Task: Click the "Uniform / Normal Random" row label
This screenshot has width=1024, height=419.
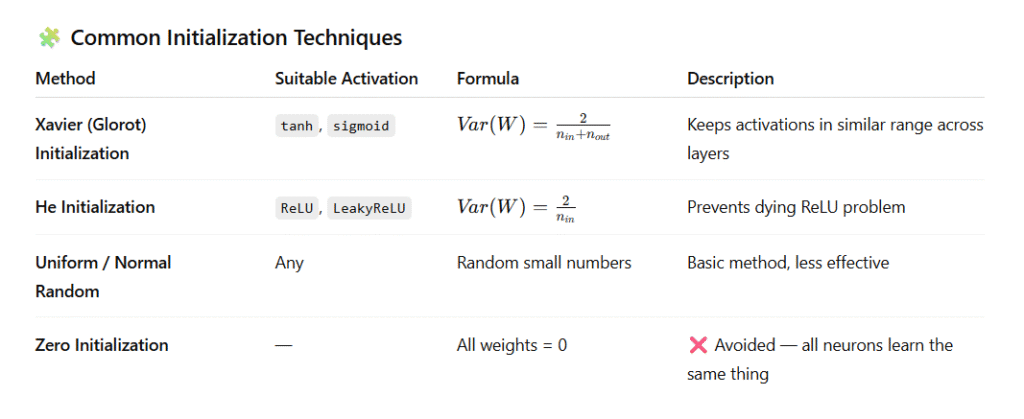Action: 103,275
